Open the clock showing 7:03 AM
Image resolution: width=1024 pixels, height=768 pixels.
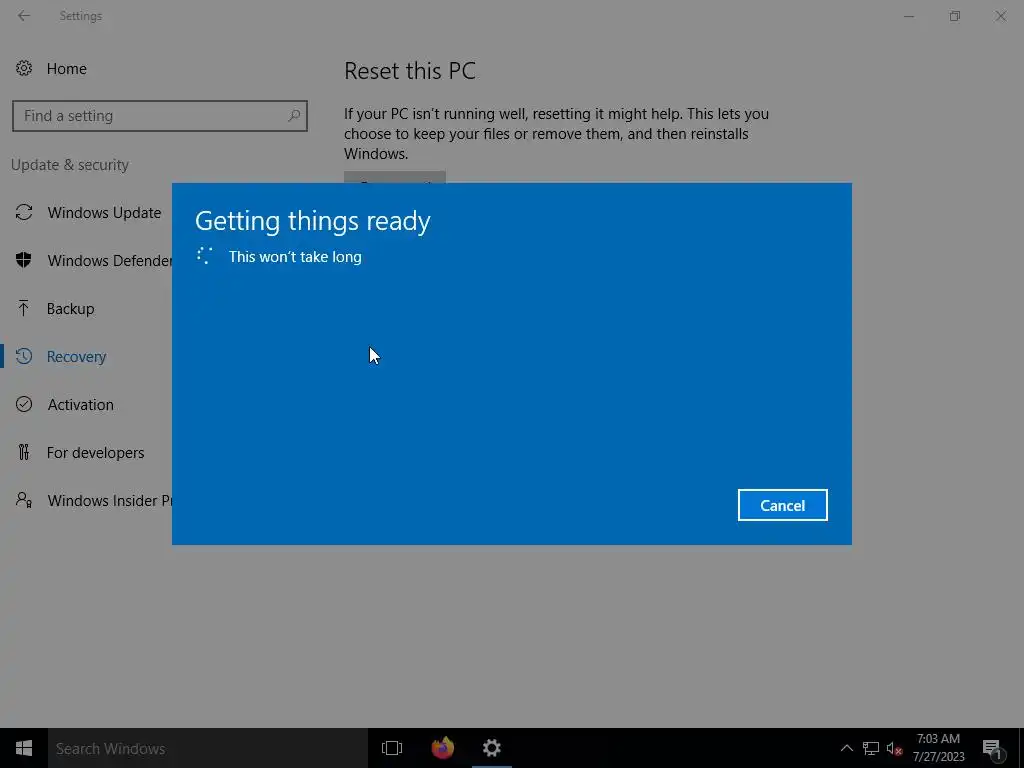pos(938,748)
